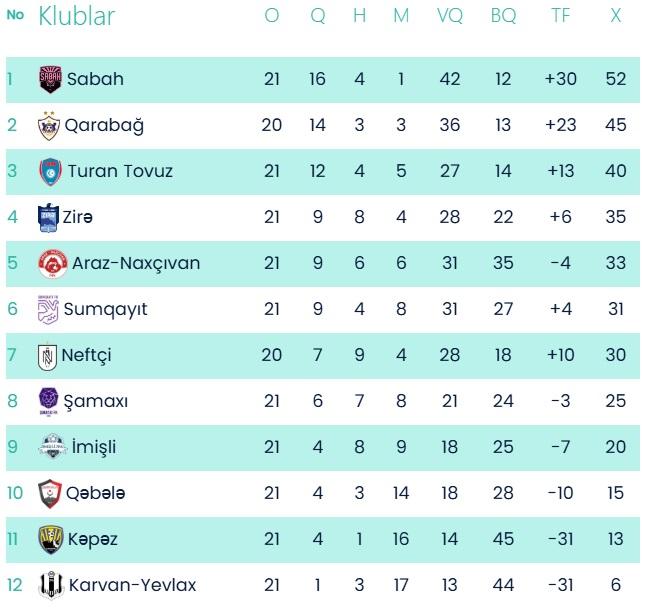Click the Kəpəz yellow logo
Viewport: 645px width, 613px height.
click(x=50, y=539)
